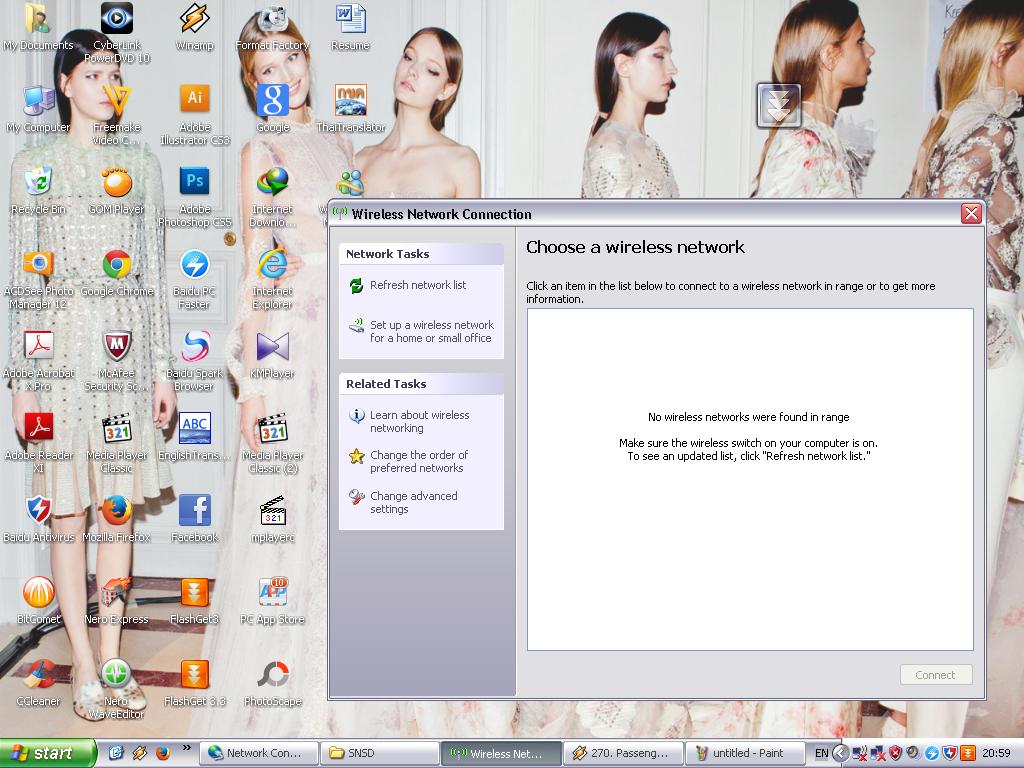This screenshot has height=768, width=1024.
Task: Launch PhotoScape desktop icon
Action: (x=272, y=683)
